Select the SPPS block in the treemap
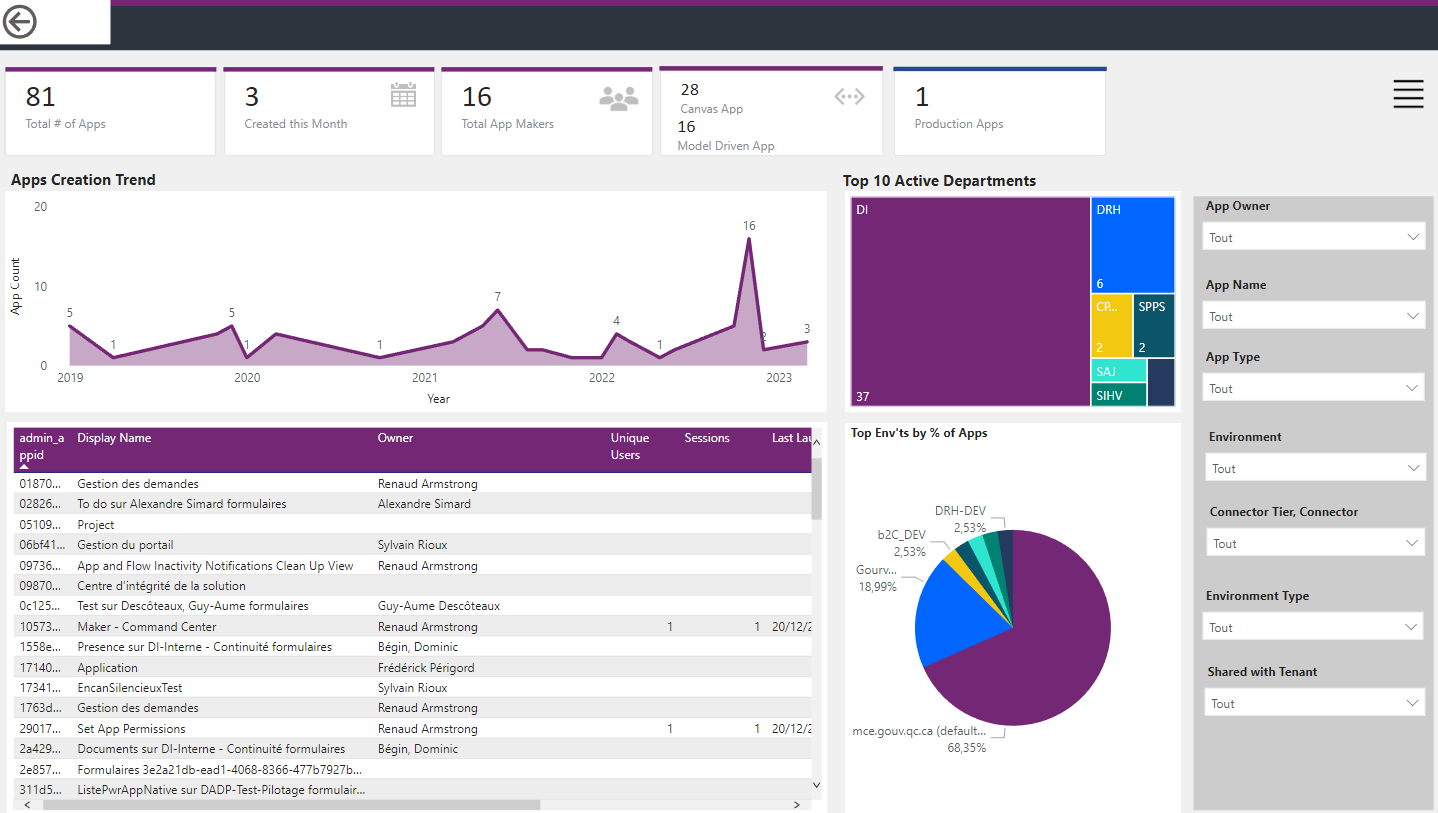This screenshot has width=1438, height=813. 1154,326
